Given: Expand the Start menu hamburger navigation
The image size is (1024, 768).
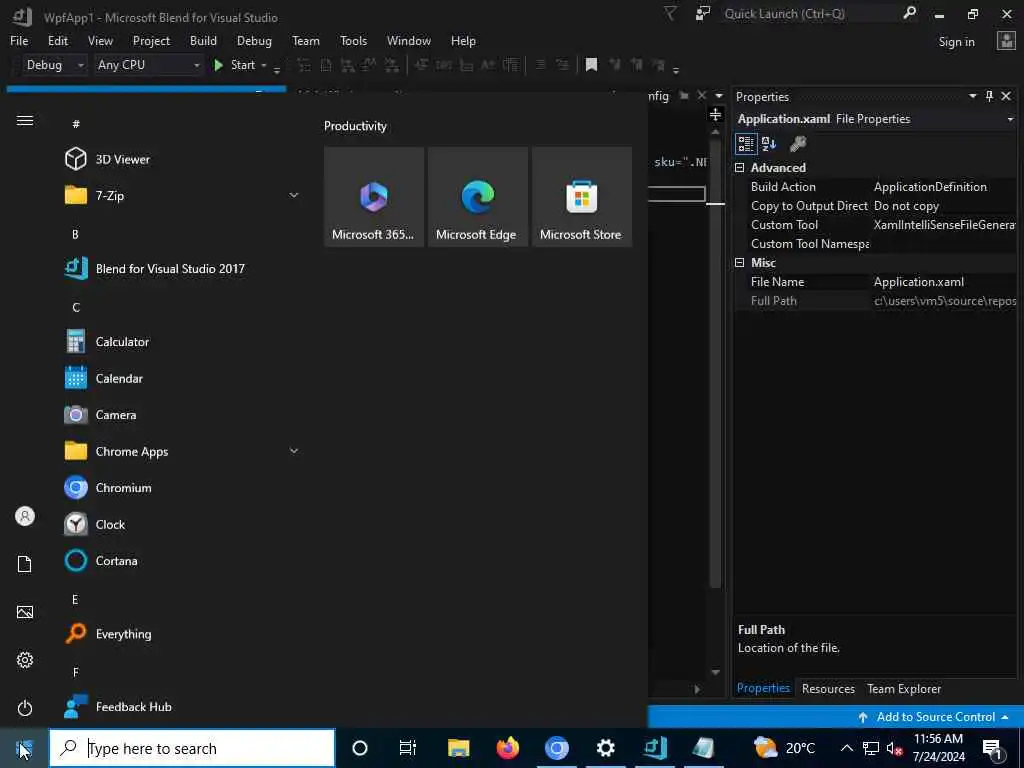Looking at the screenshot, I should (25, 121).
